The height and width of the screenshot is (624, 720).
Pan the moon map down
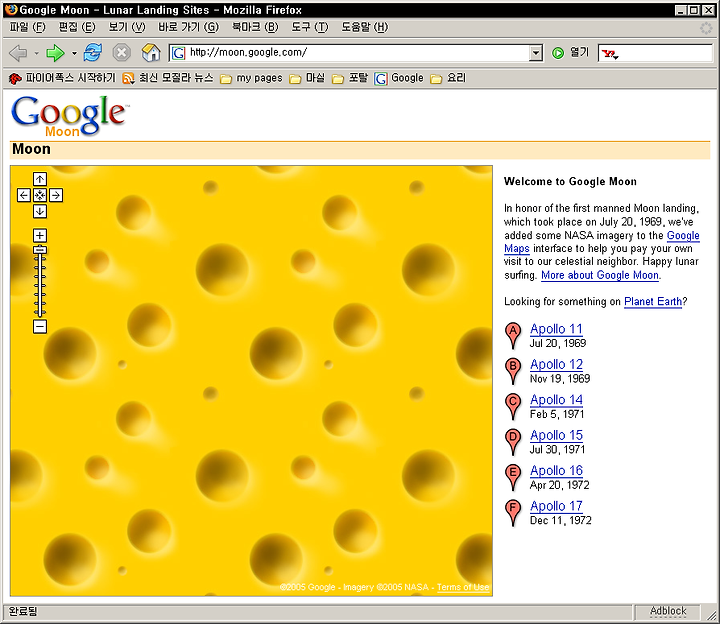point(40,211)
